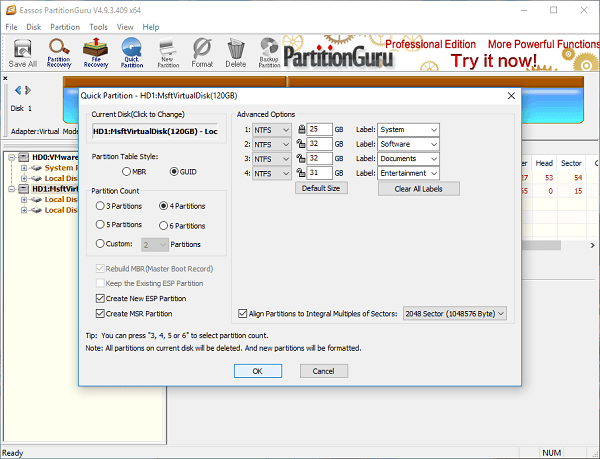Click the Head column header
Screen dimensions: 600x459
pos(544,163)
